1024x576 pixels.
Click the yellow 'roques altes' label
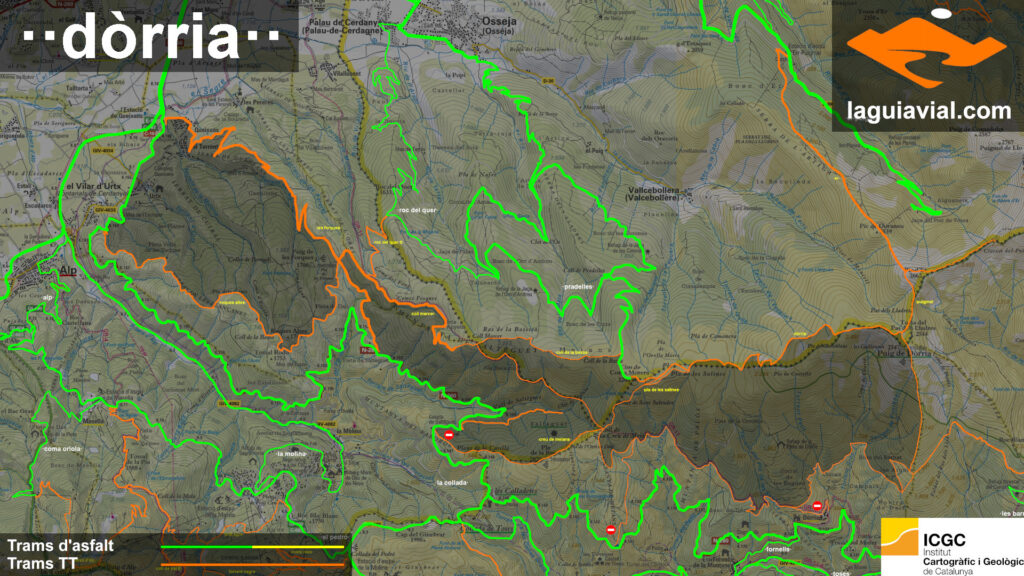click(232, 303)
